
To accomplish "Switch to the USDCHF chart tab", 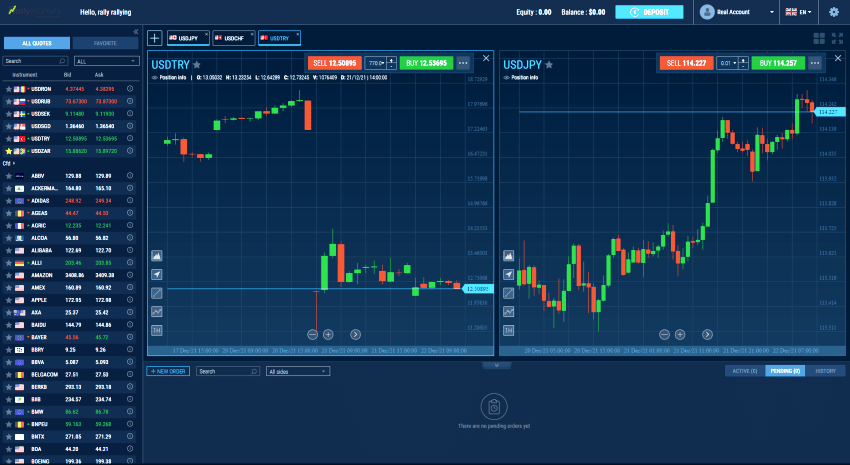I will [232, 38].
